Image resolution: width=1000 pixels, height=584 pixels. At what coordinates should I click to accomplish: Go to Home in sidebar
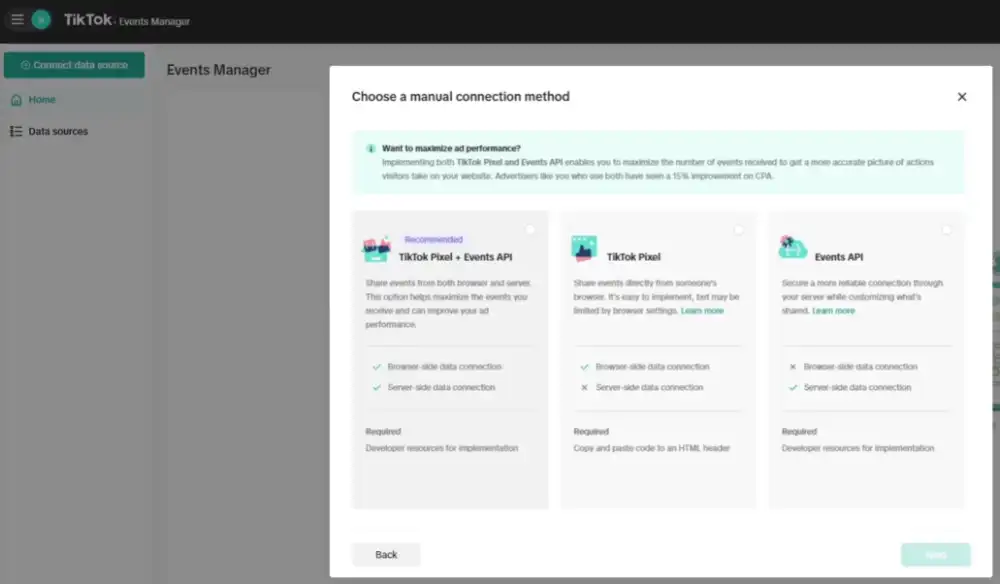point(41,100)
